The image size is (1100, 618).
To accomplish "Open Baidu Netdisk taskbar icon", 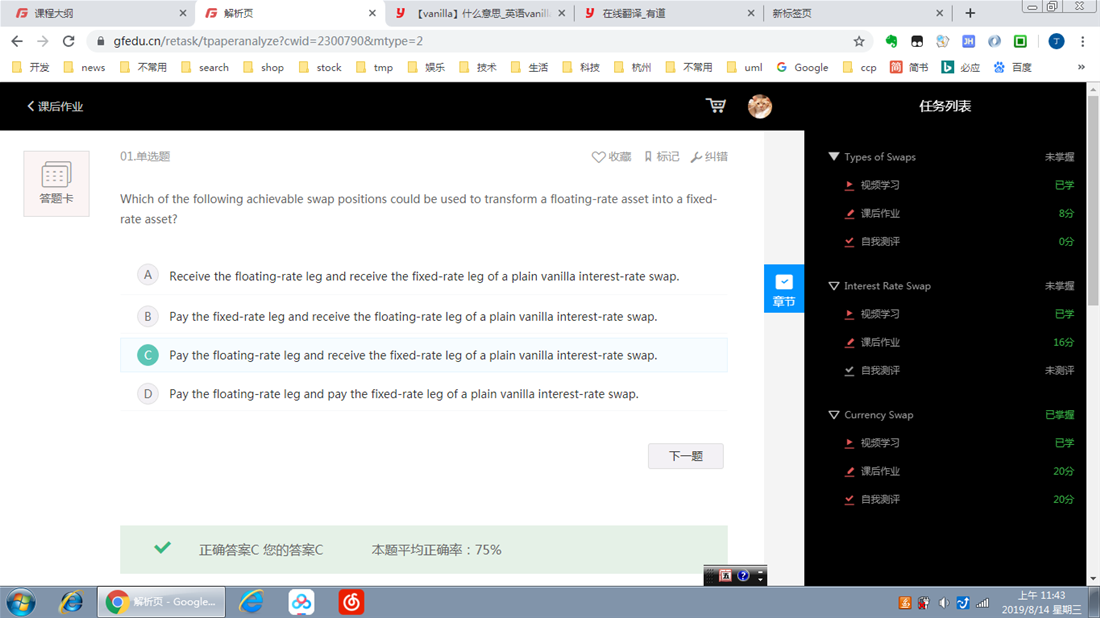I will 302,602.
